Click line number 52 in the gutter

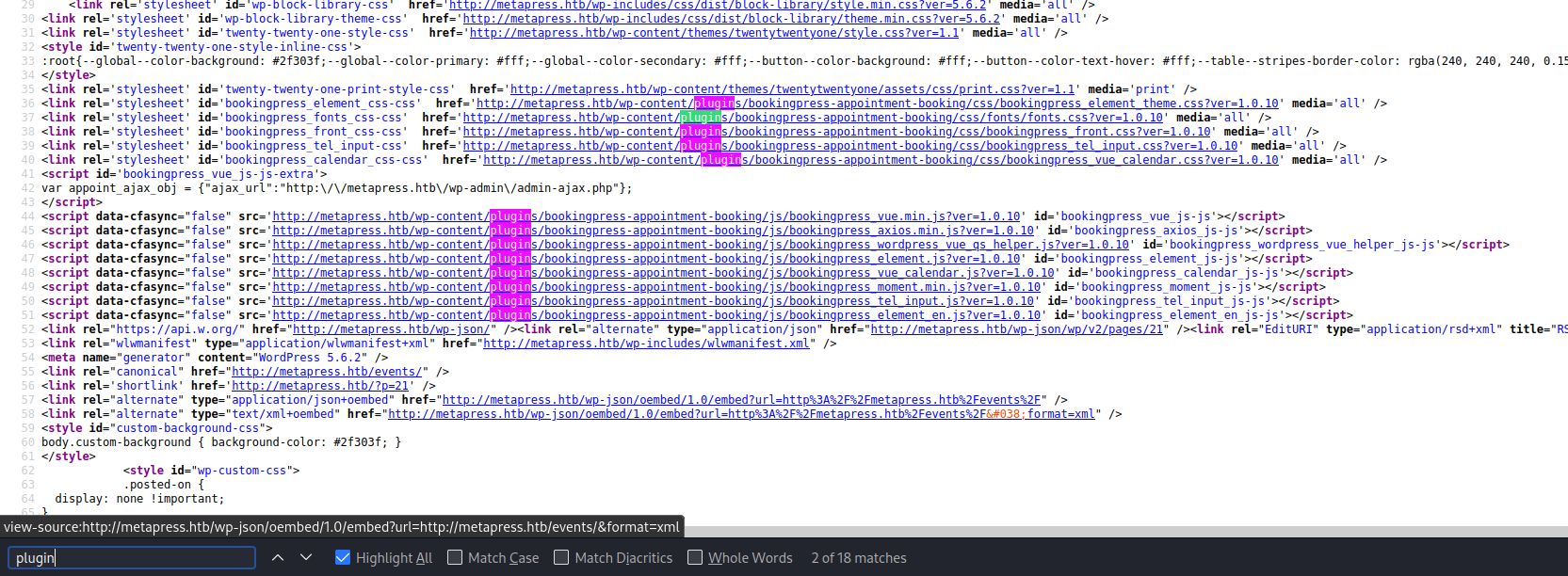click(27, 329)
